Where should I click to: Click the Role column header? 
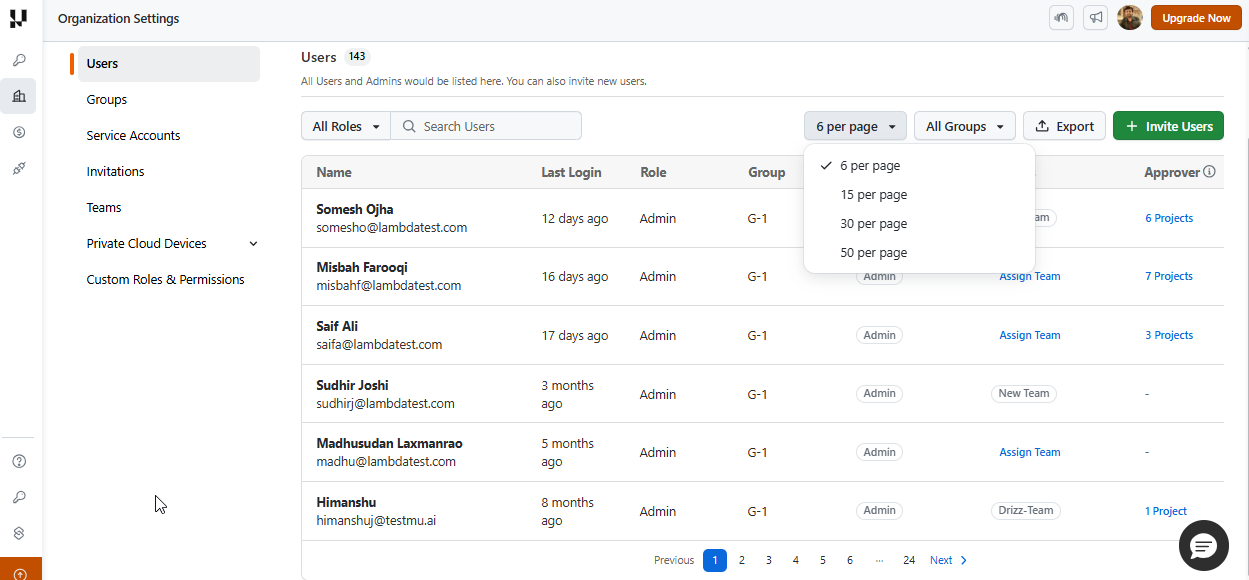pyautogui.click(x=653, y=173)
